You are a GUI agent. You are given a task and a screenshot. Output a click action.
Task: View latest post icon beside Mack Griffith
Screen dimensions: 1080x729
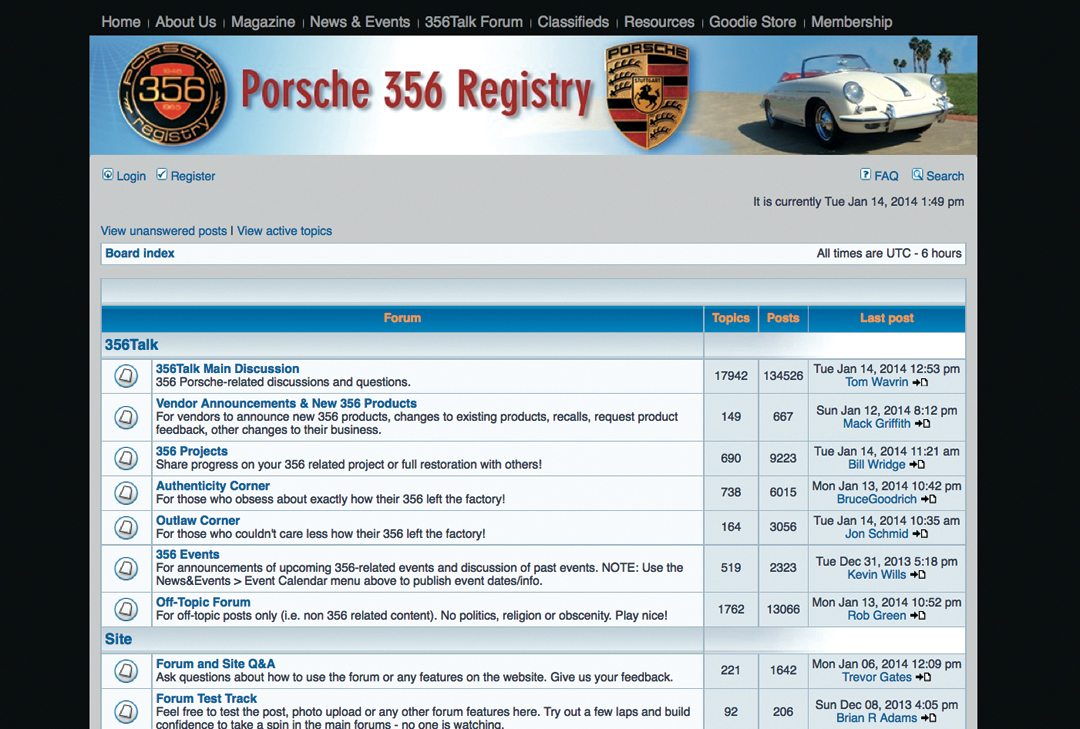pyautogui.click(x=923, y=424)
